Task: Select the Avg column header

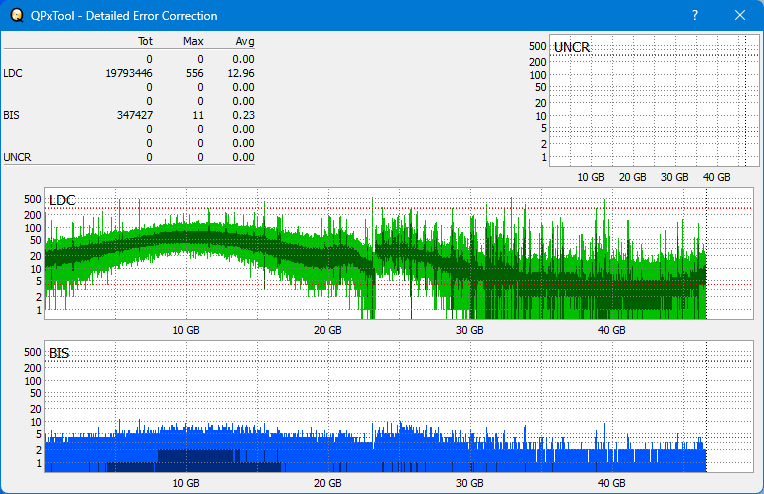Action: [x=244, y=42]
